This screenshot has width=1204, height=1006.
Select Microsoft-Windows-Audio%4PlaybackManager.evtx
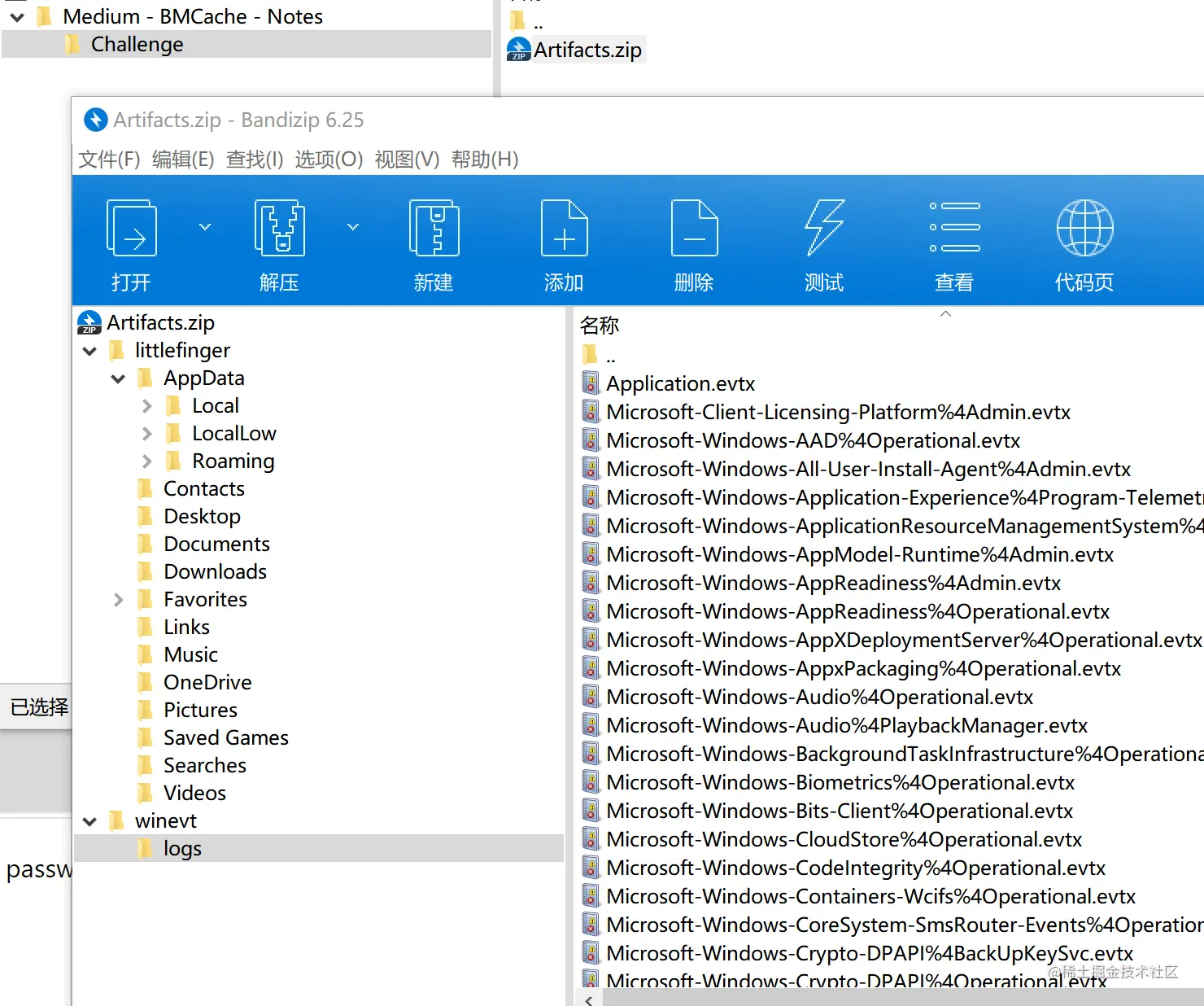click(847, 725)
